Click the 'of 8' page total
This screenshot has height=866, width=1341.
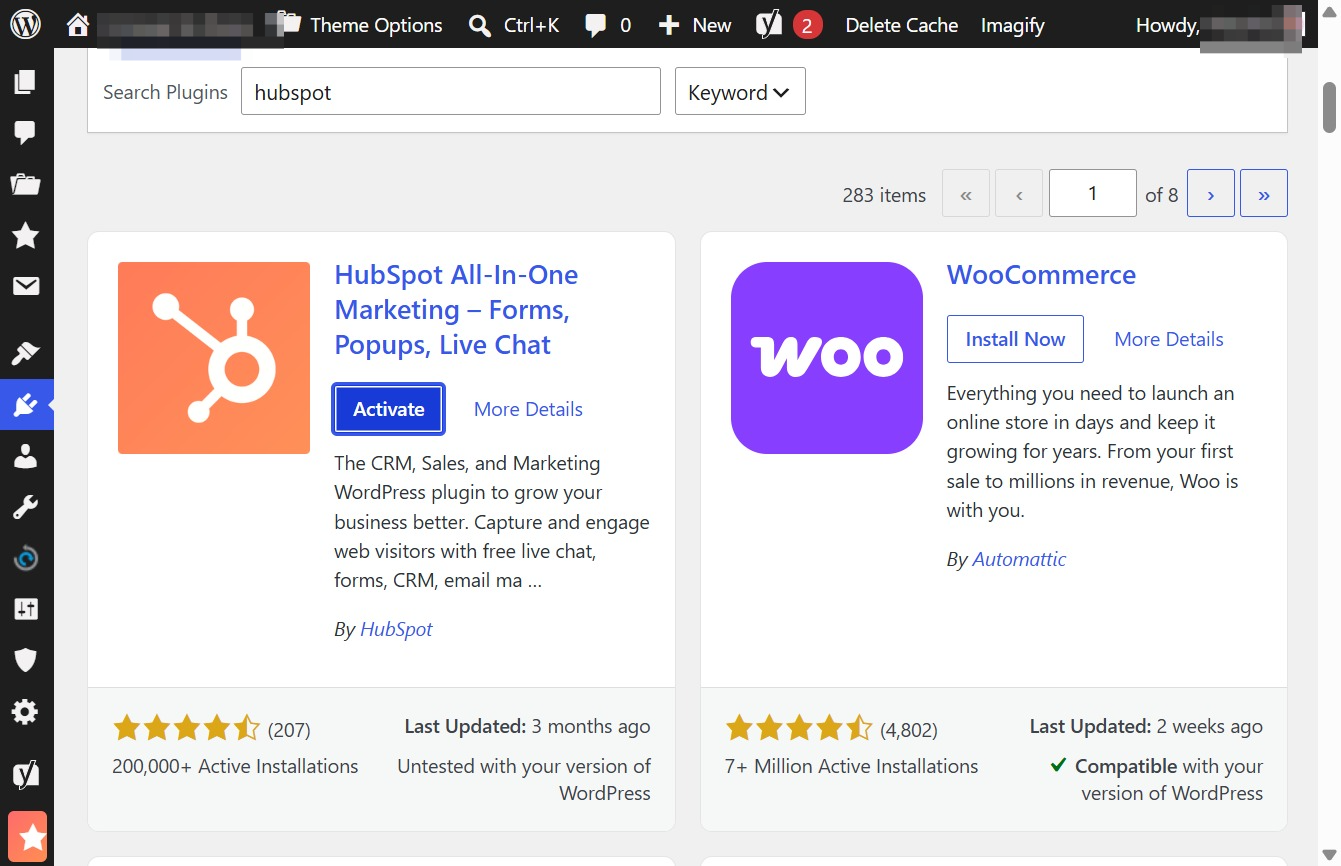(x=1161, y=195)
